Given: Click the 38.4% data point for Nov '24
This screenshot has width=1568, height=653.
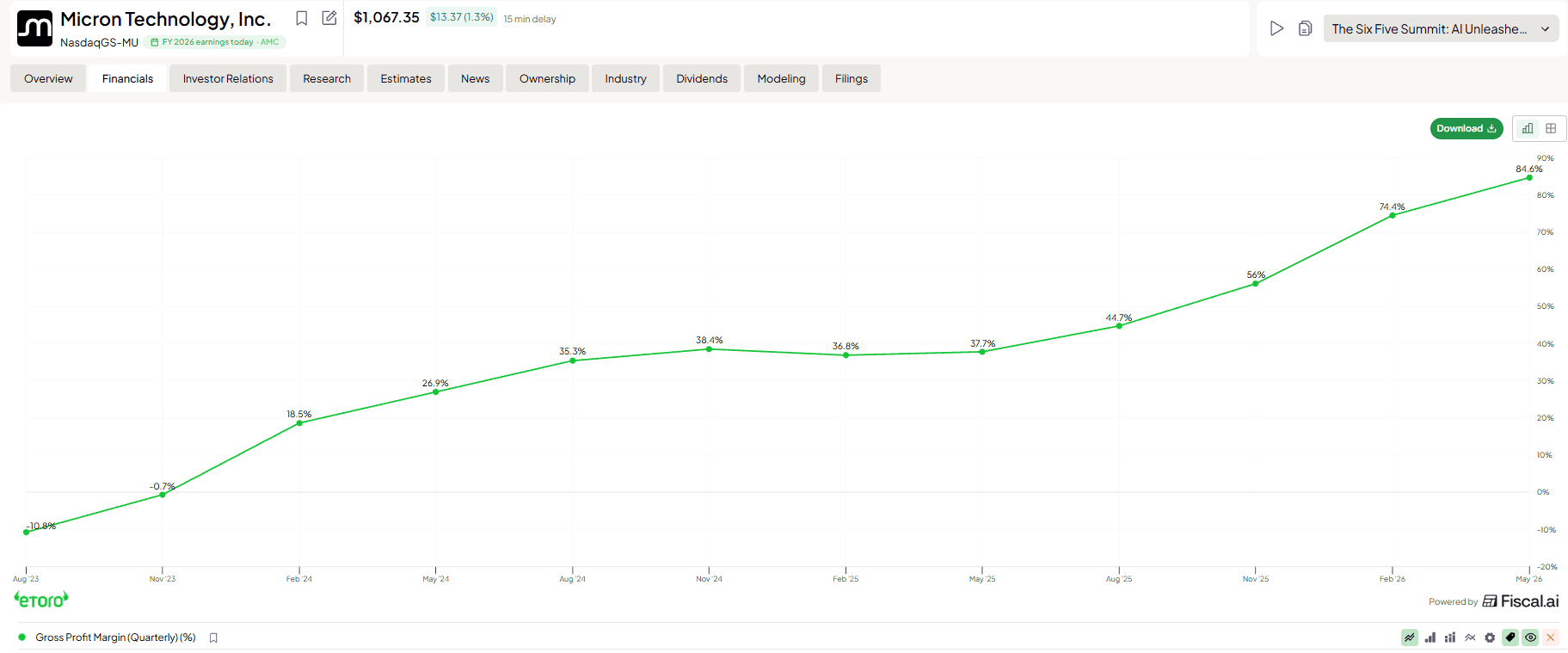Looking at the screenshot, I should pyautogui.click(x=709, y=349).
